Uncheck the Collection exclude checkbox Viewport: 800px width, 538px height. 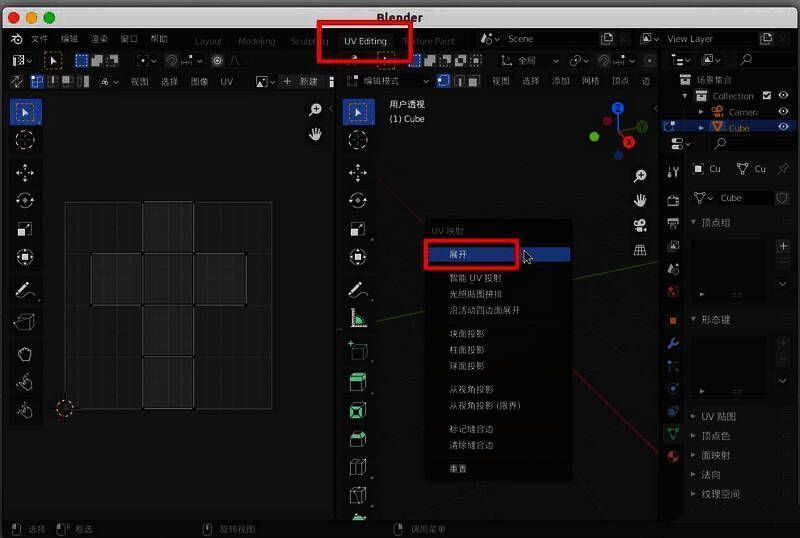(767, 95)
